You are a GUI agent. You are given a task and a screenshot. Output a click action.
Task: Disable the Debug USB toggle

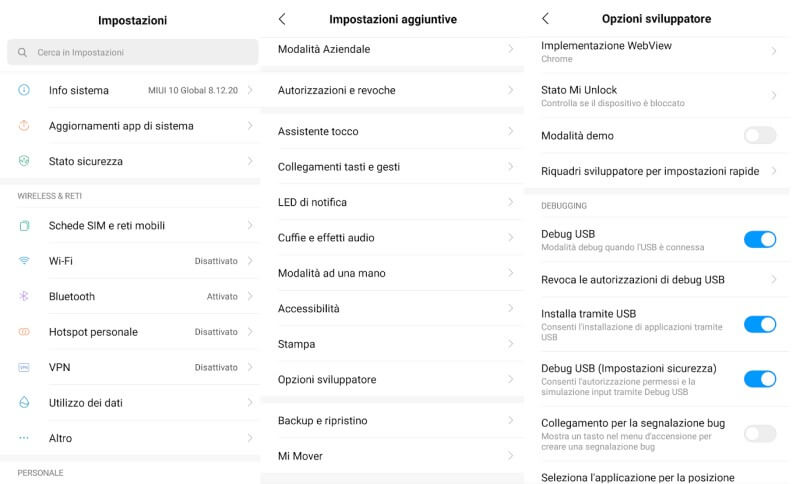(x=760, y=239)
